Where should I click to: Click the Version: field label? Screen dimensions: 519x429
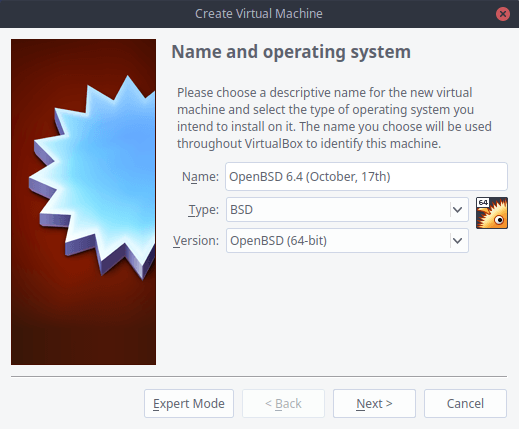pyautogui.click(x=196, y=240)
